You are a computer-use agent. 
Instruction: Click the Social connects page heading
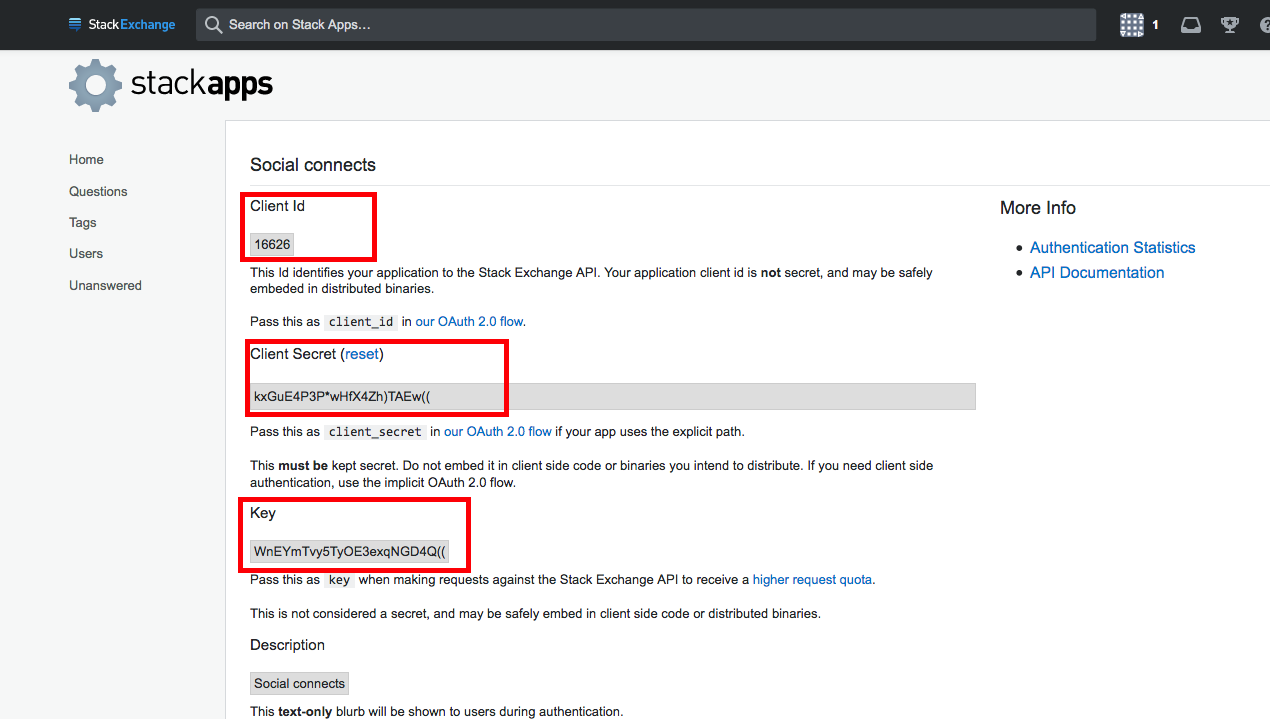tap(313, 165)
